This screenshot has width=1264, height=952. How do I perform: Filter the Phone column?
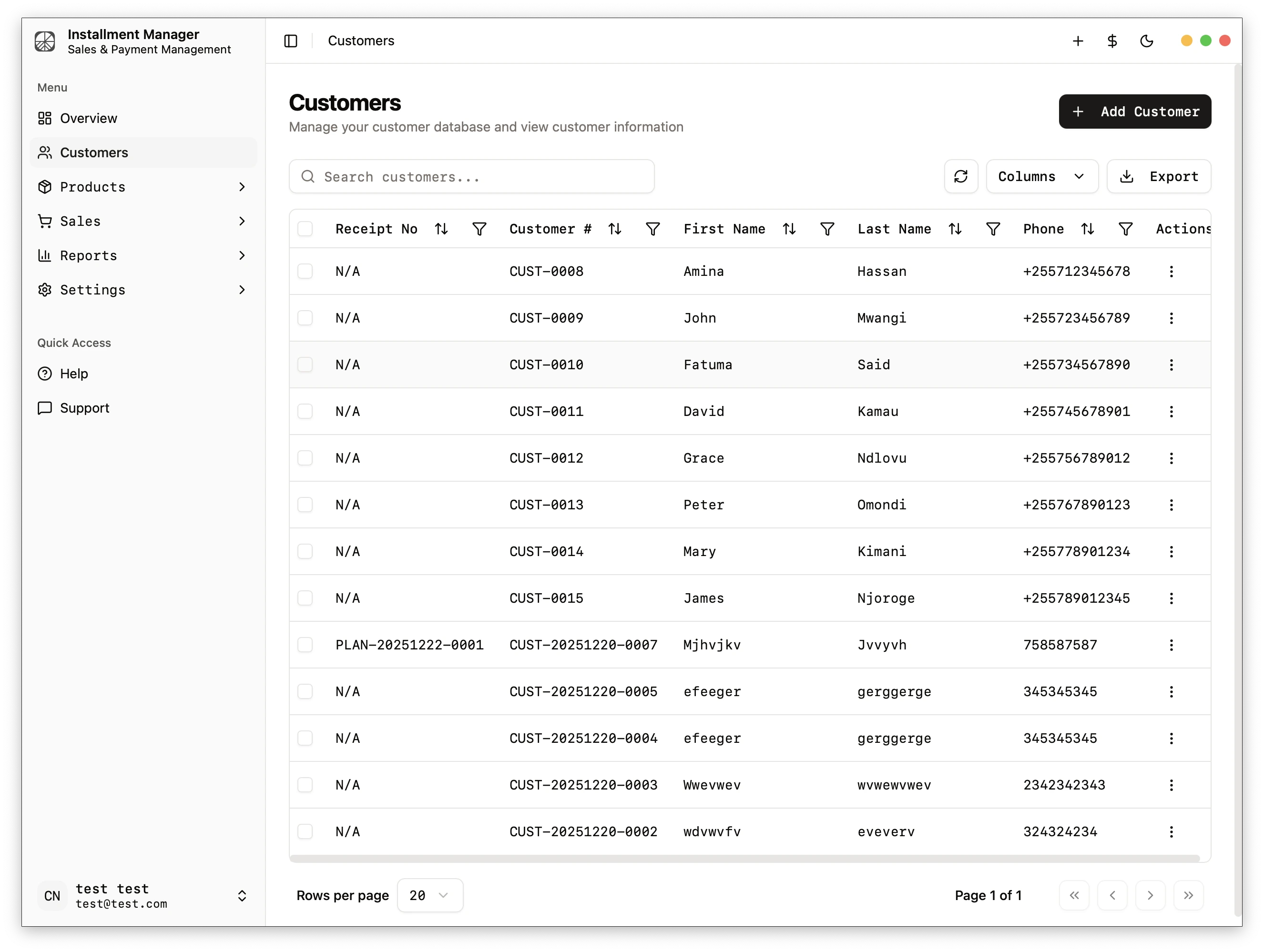tap(1124, 229)
